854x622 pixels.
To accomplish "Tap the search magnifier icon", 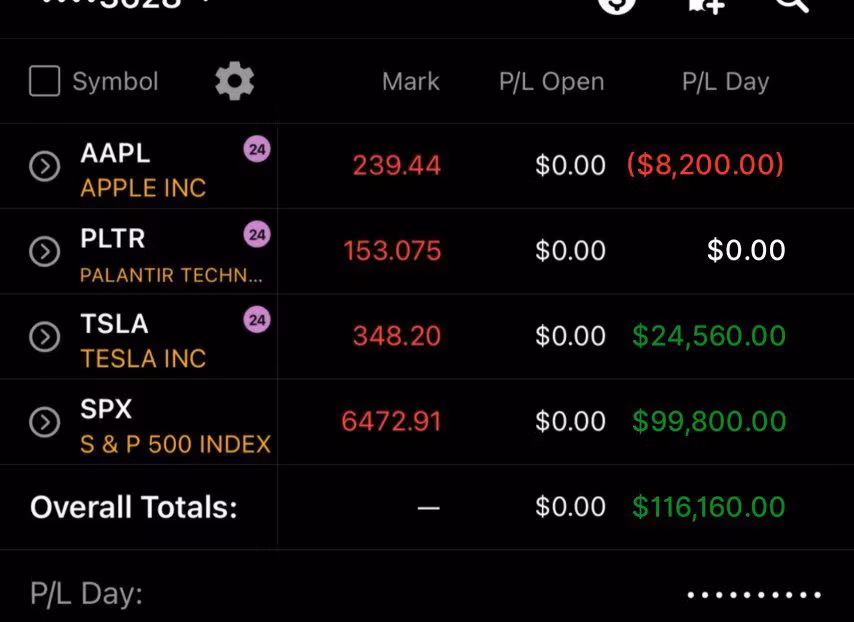I will point(791,4).
